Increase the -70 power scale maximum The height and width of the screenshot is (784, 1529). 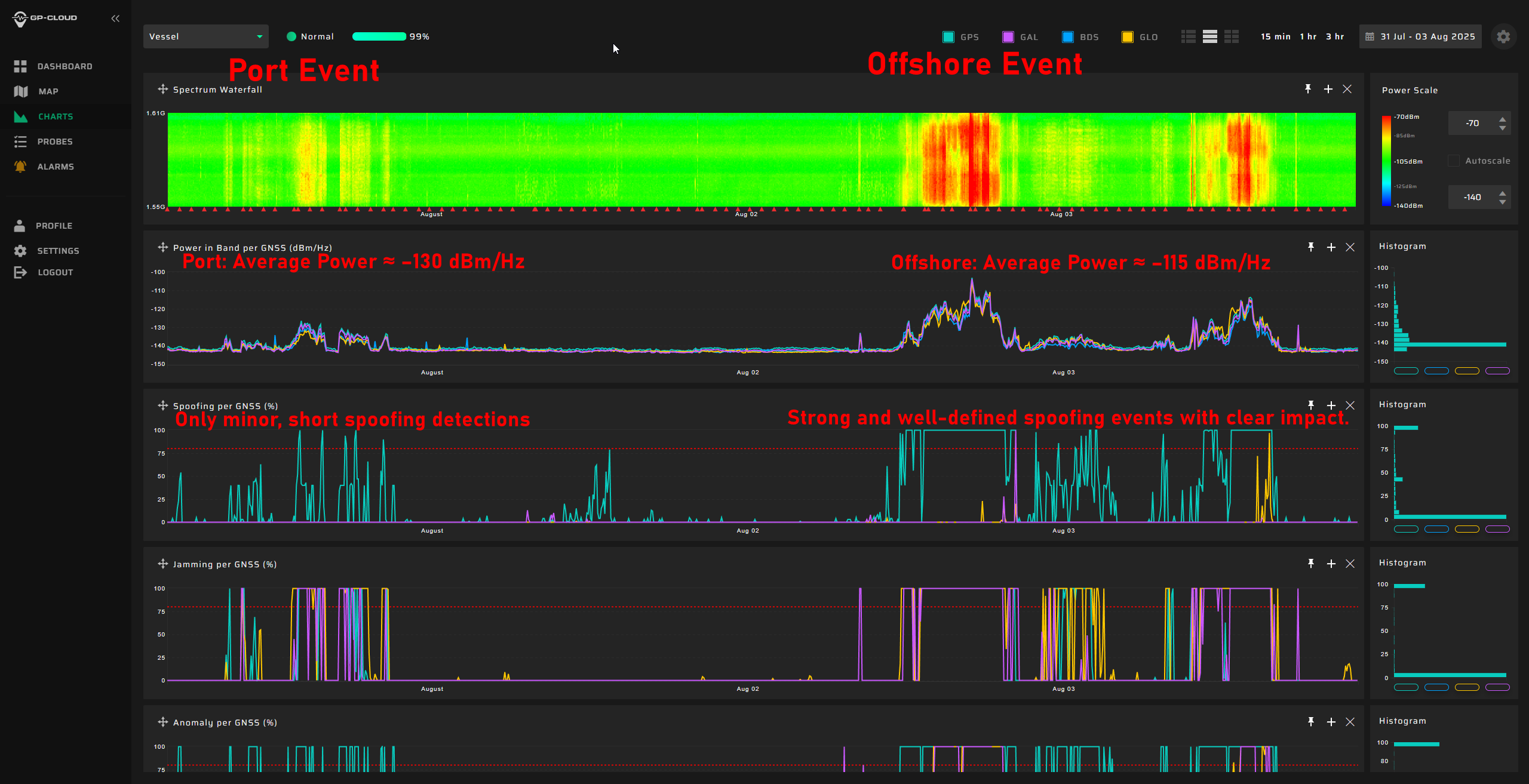[x=1503, y=119]
